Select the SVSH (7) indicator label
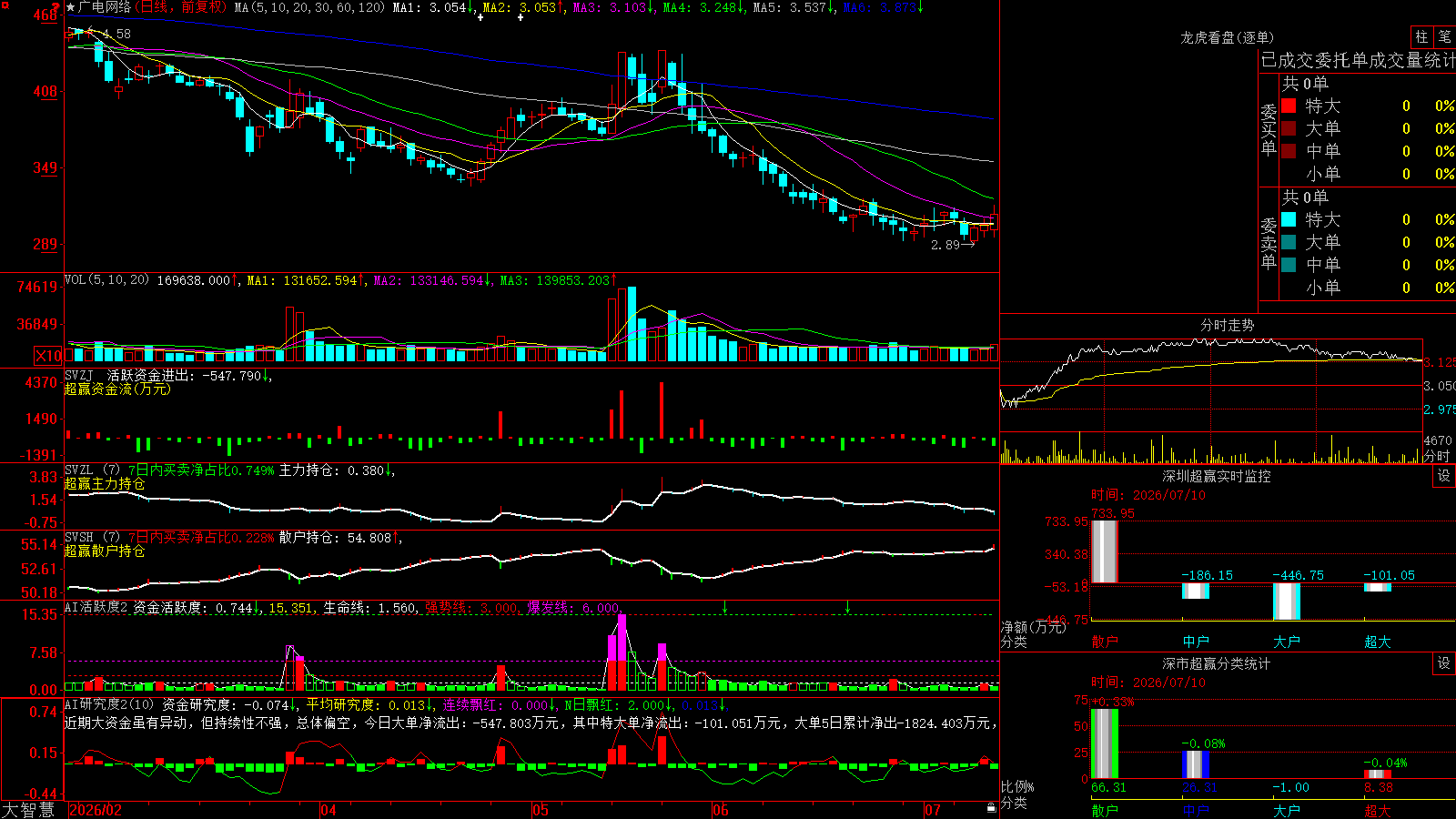 92,538
